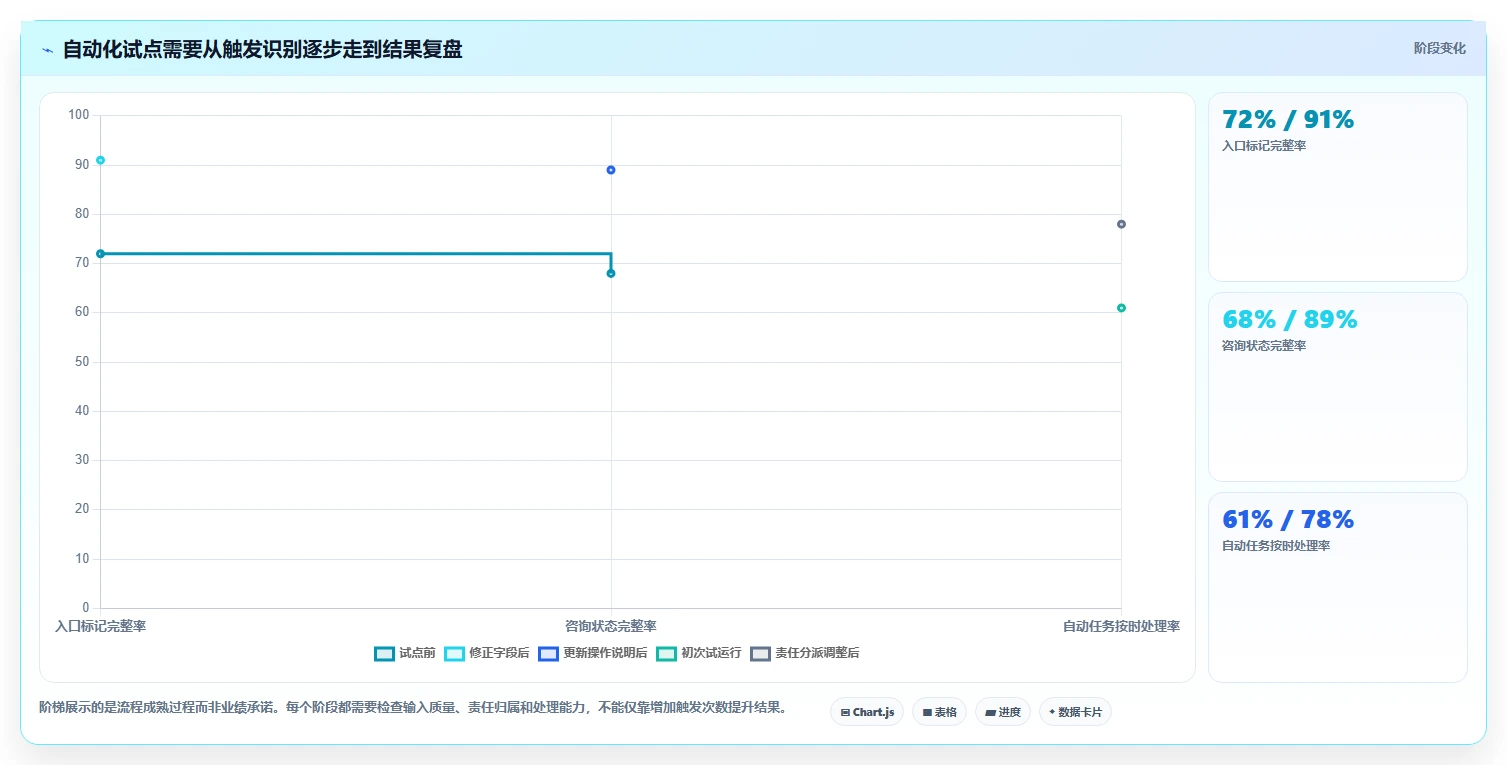The height and width of the screenshot is (765, 1507).
Task: Click the 阶段变化 label in header
Action: click(x=1440, y=48)
